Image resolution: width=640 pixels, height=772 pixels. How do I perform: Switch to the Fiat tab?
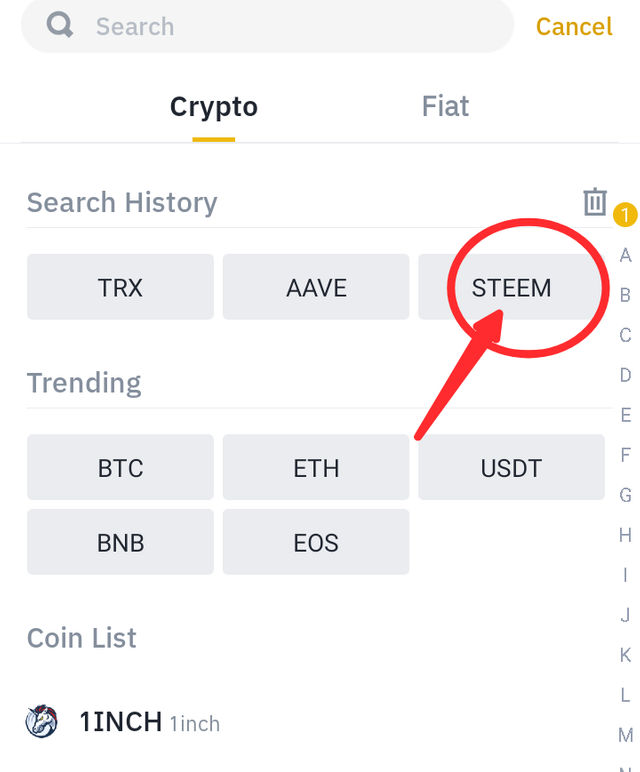[x=445, y=107]
